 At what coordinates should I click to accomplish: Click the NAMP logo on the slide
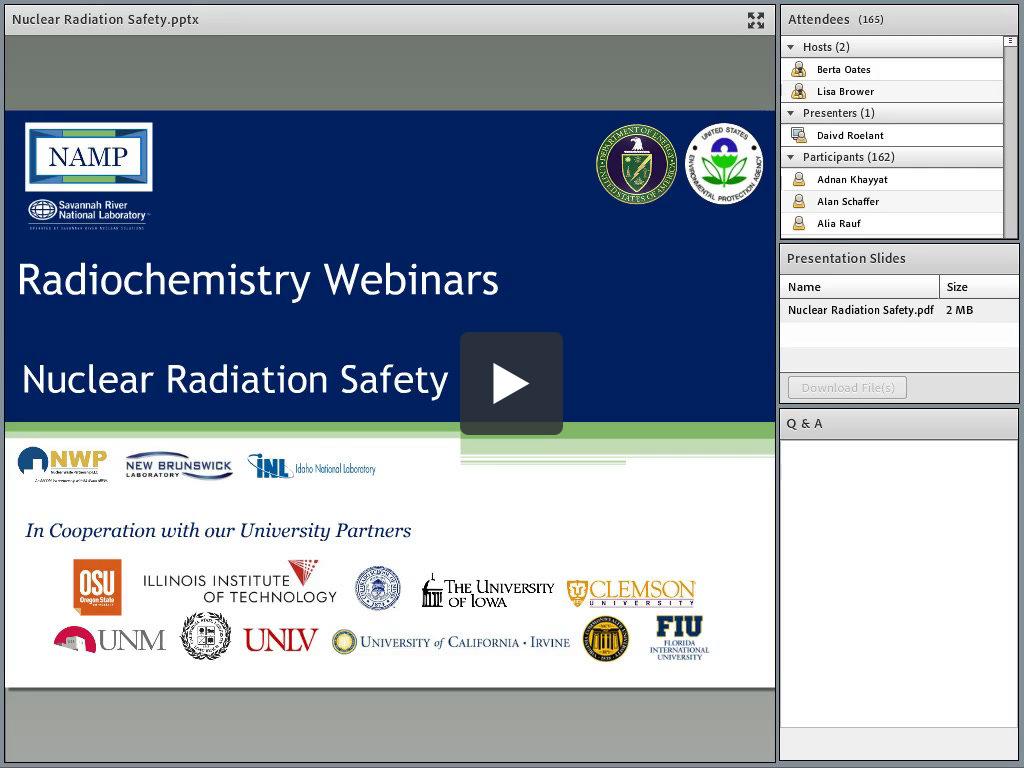click(x=89, y=157)
